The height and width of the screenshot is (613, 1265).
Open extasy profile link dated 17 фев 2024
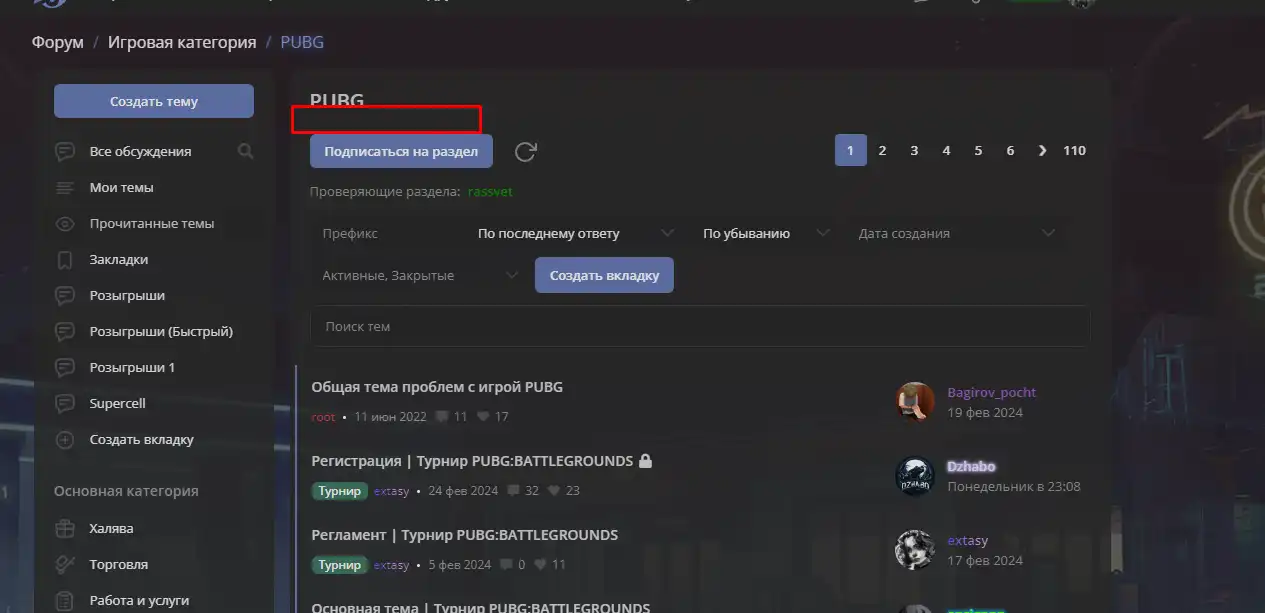click(x=967, y=540)
